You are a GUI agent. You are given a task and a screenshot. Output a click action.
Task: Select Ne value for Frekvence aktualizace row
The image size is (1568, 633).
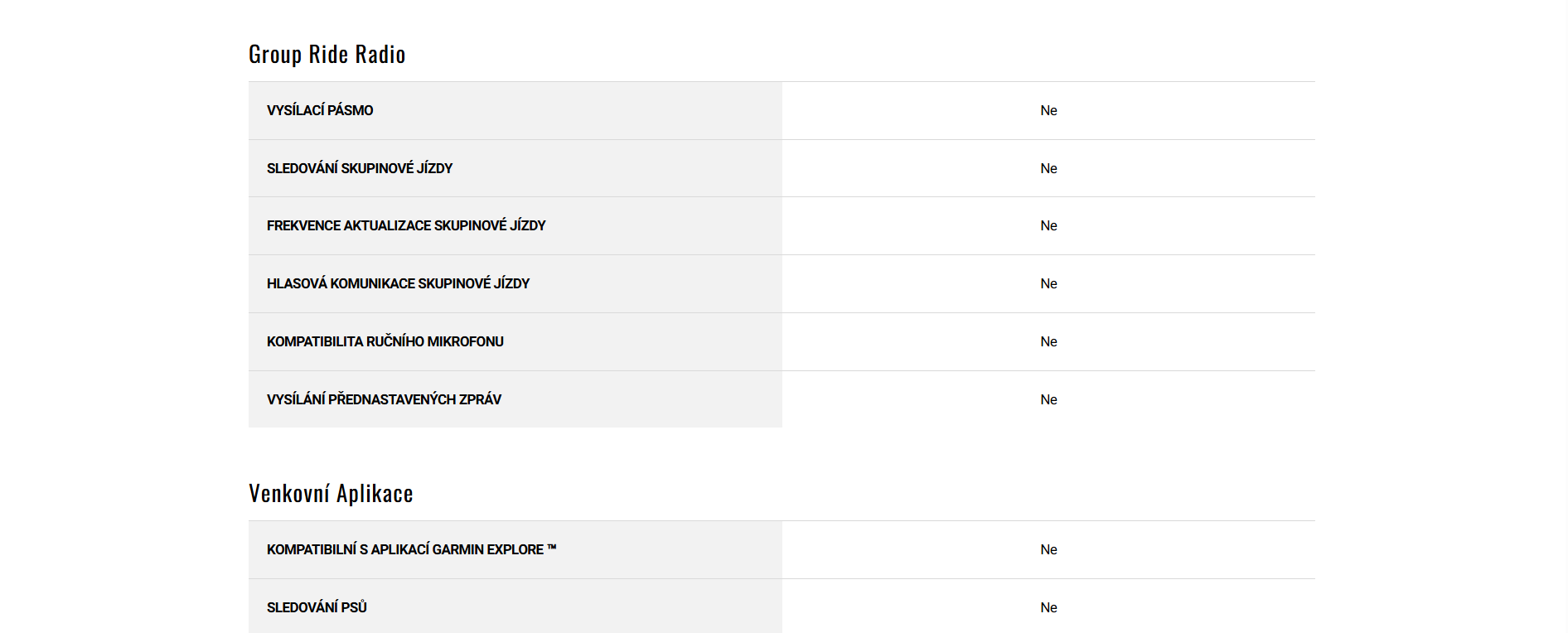click(1048, 225)
